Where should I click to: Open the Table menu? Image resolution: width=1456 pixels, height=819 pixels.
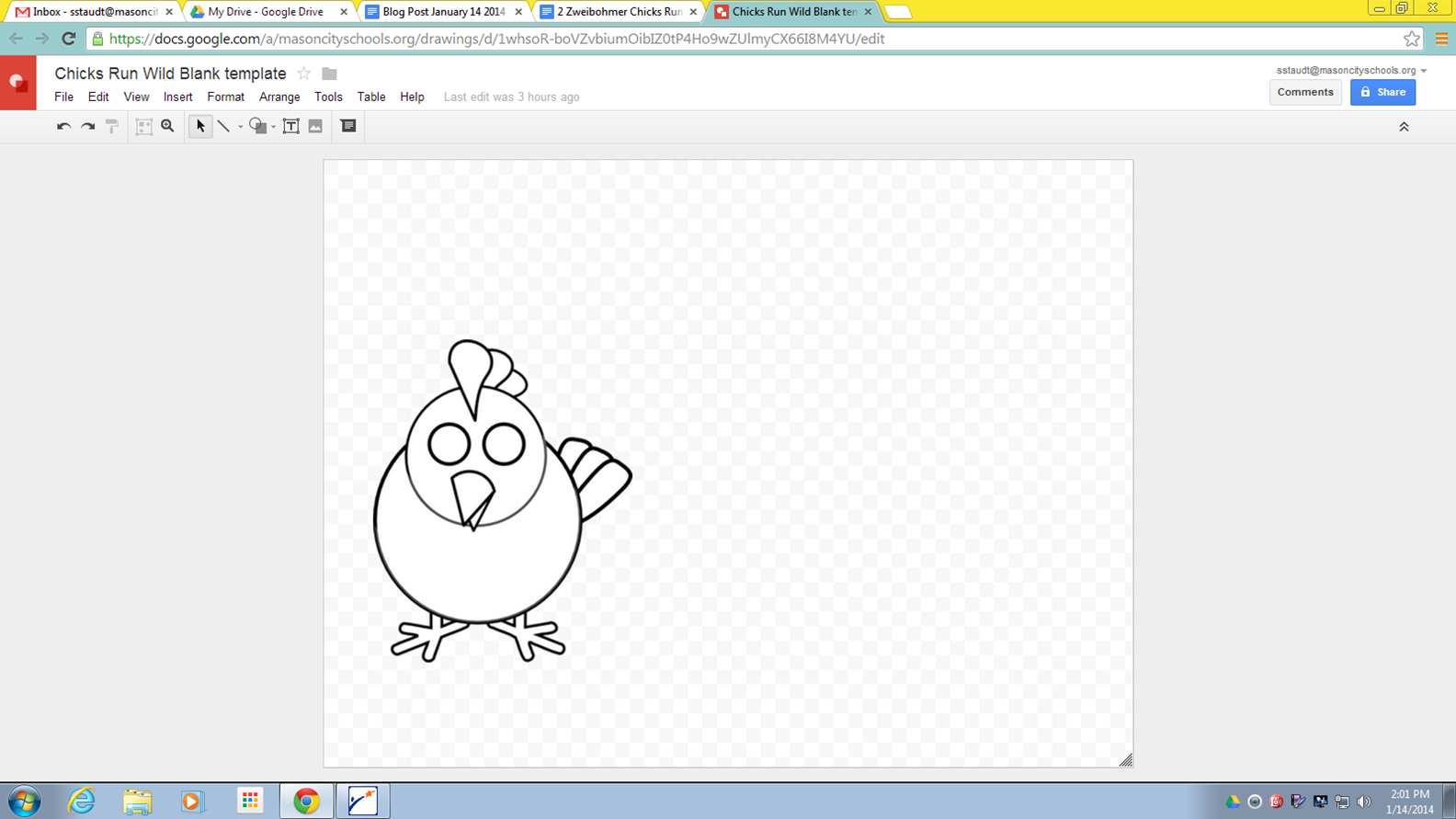click(x=371, y=97)
